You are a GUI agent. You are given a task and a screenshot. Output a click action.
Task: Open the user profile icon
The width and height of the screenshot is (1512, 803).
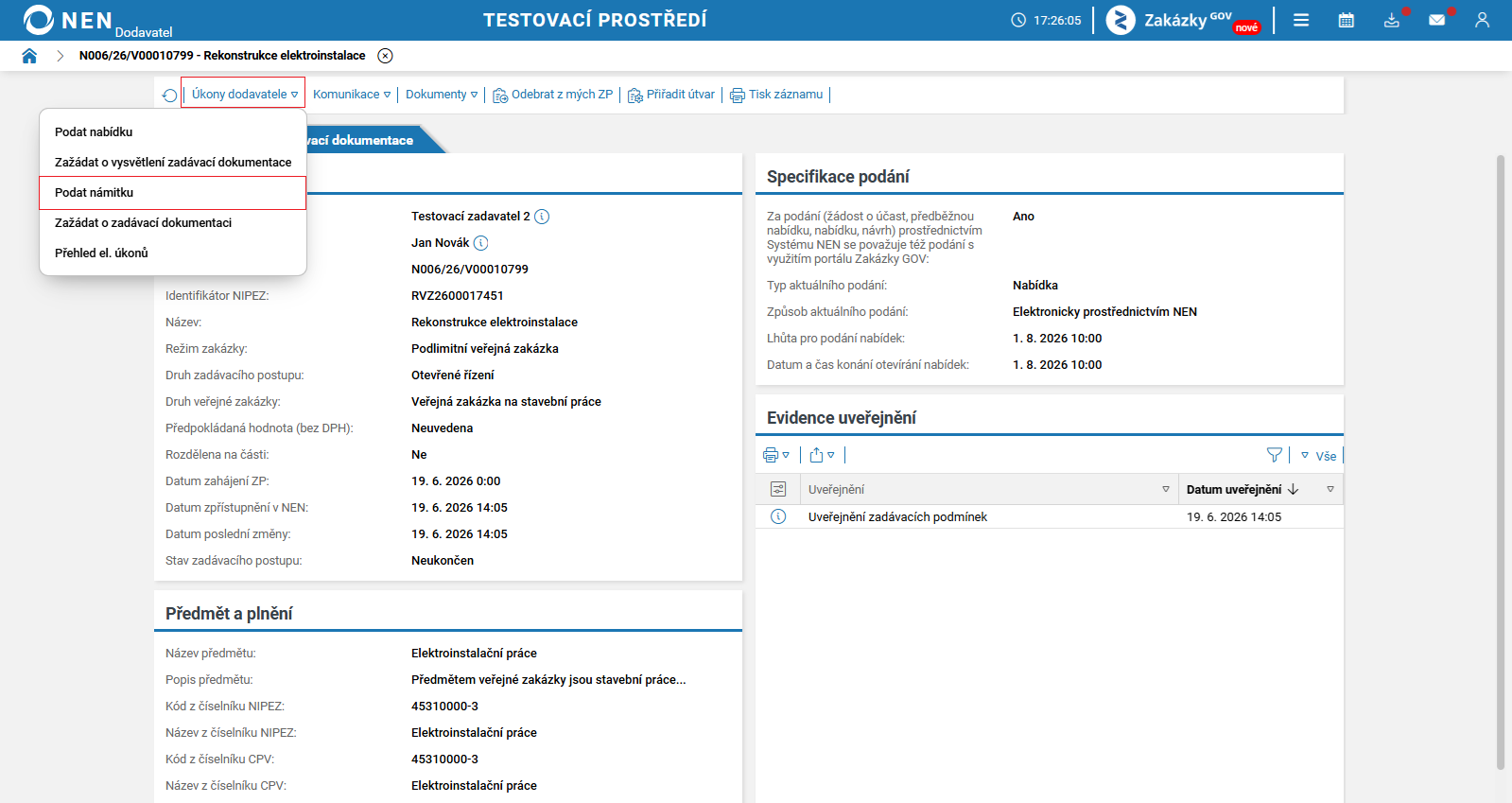tap(1482, 20)
